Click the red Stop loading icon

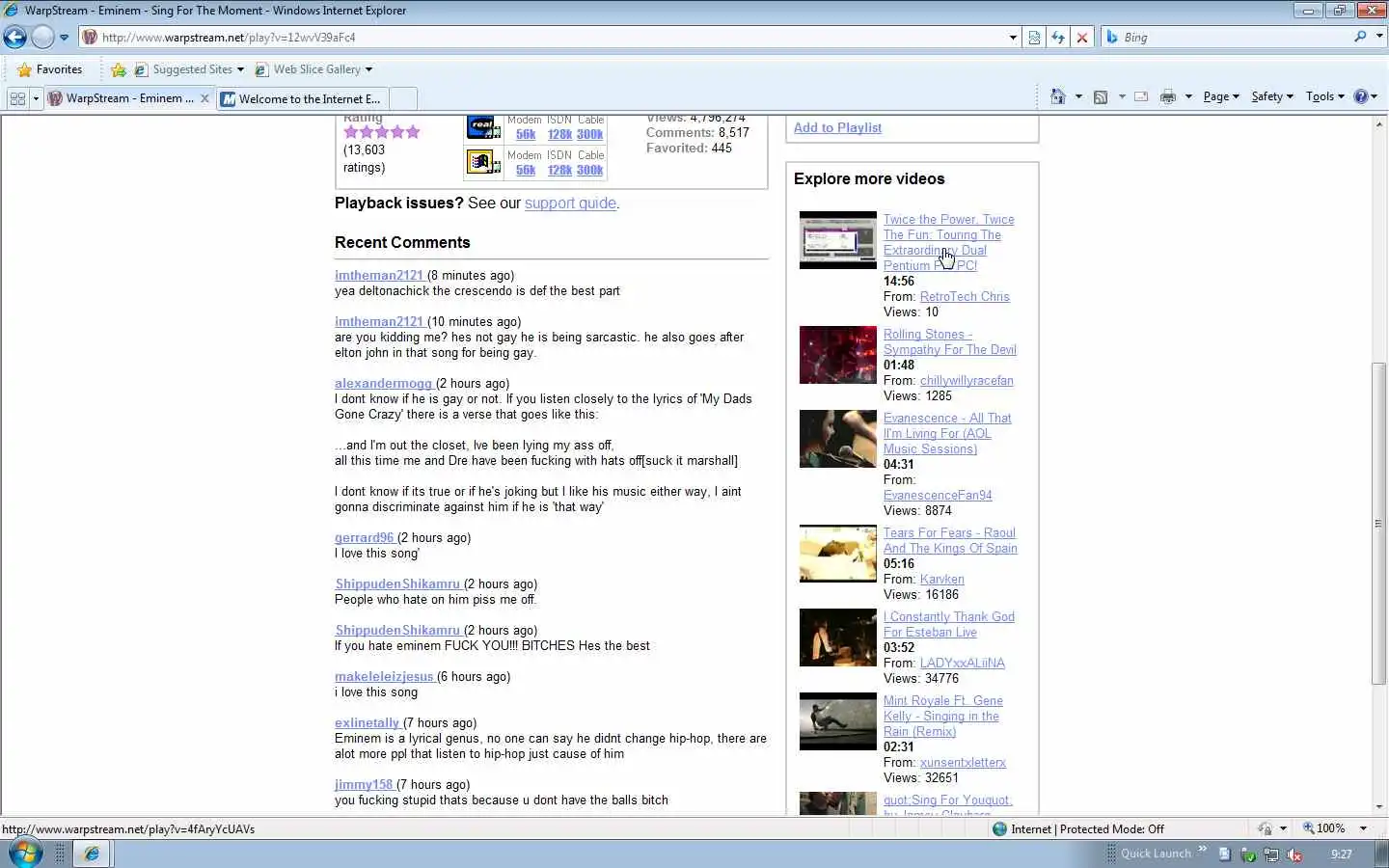pos(1082,38)
